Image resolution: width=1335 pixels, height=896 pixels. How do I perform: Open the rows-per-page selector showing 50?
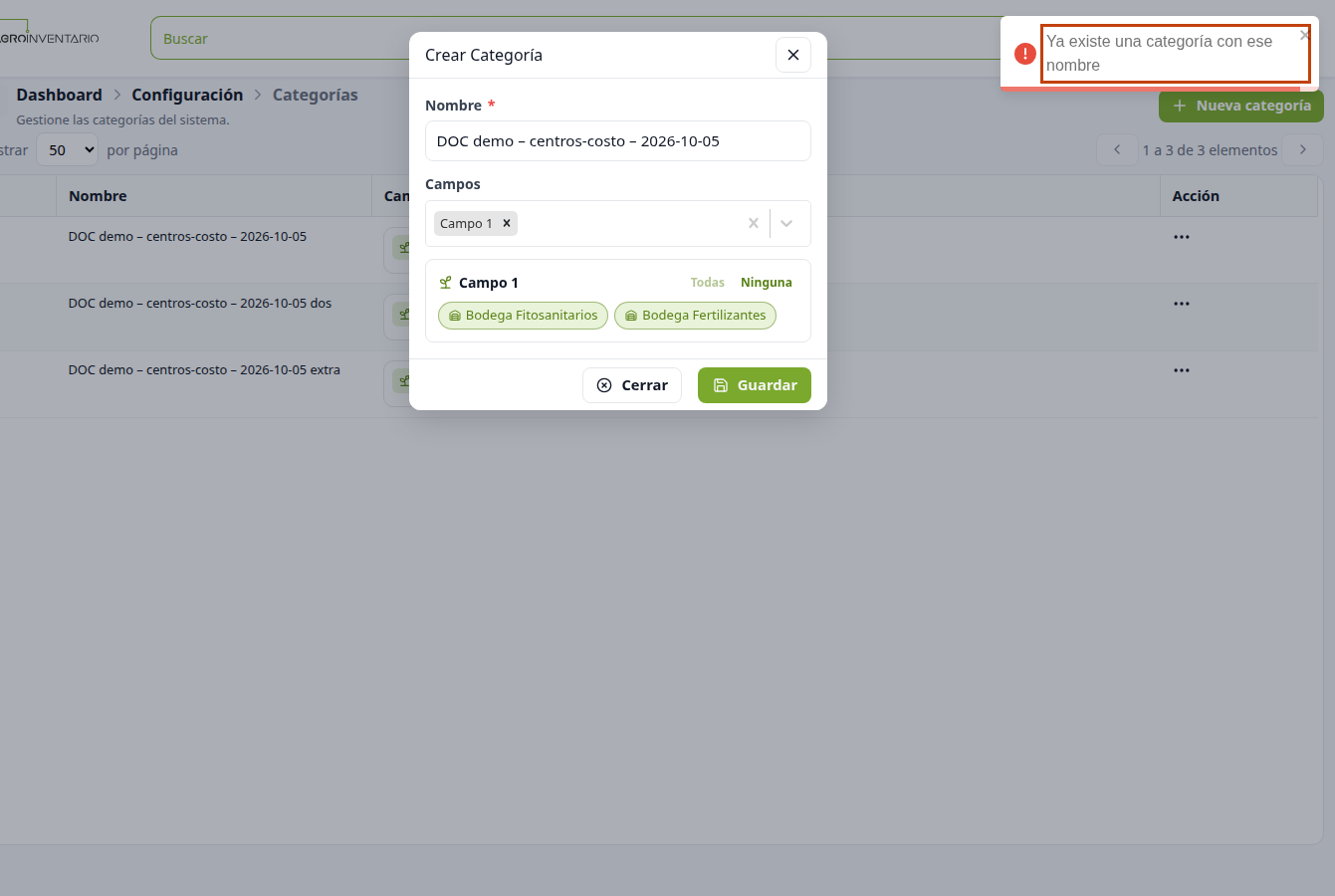click(67, 150)
